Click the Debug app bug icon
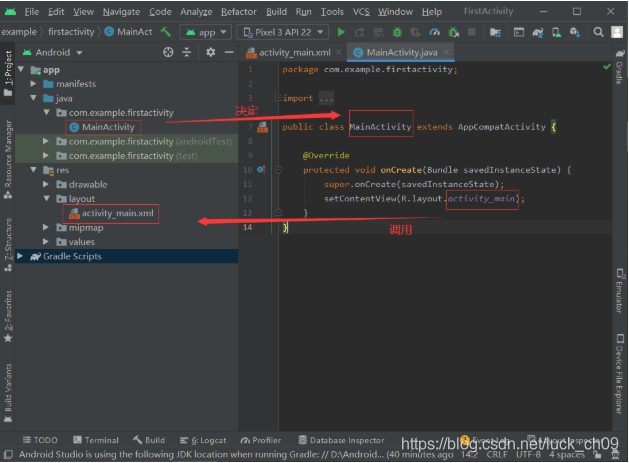This screenshot has width=629, height=463. 397,32
